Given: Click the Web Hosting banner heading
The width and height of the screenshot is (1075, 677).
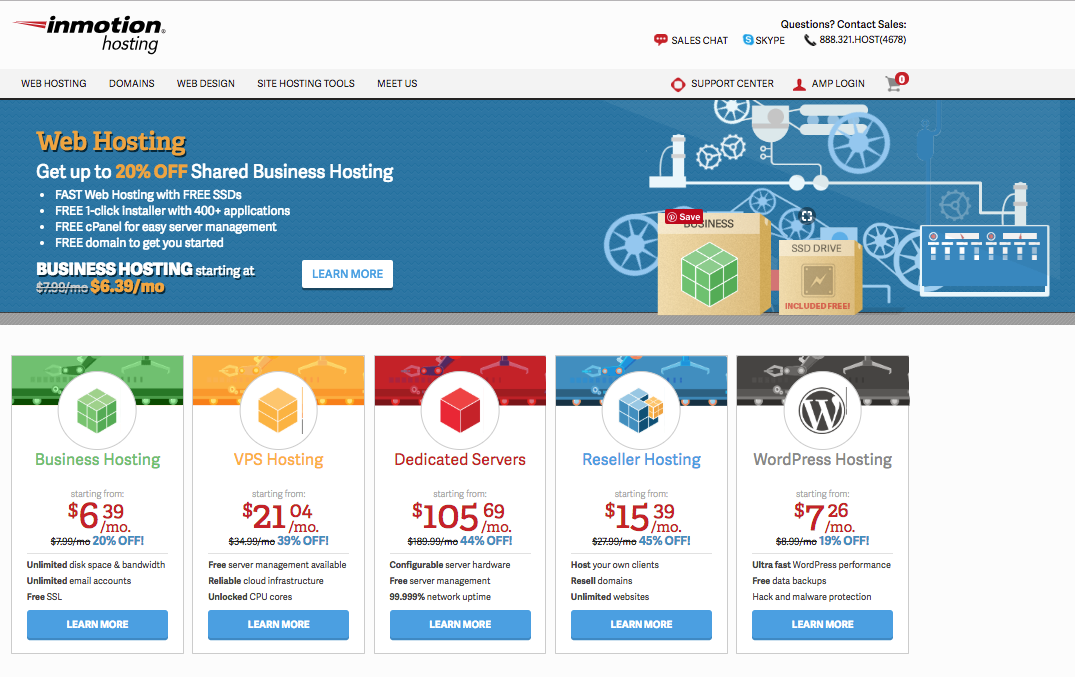Looking at the screenshot, I should 111,141.
